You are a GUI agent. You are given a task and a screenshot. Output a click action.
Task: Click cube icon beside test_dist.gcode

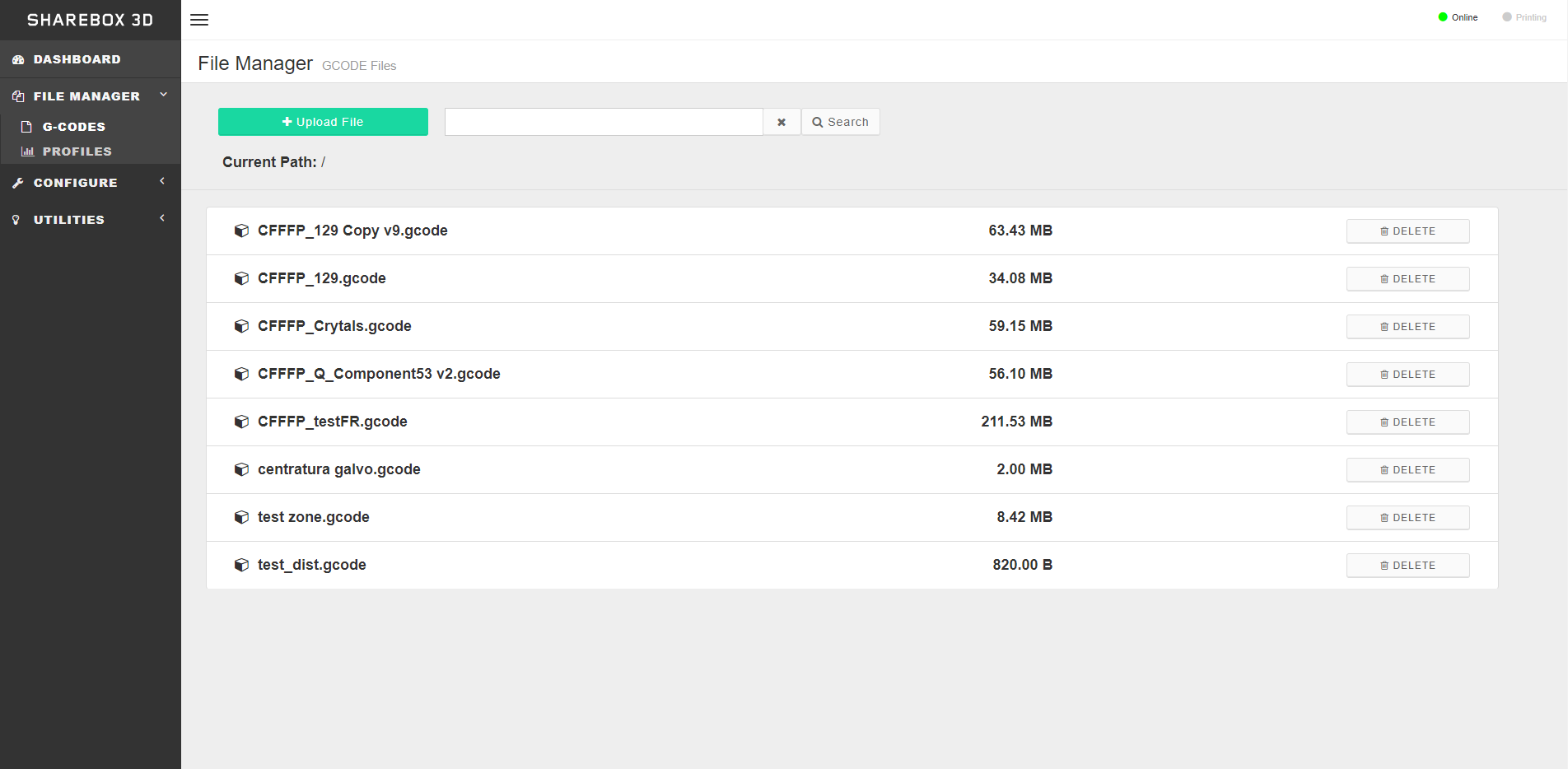click(241, 565)
